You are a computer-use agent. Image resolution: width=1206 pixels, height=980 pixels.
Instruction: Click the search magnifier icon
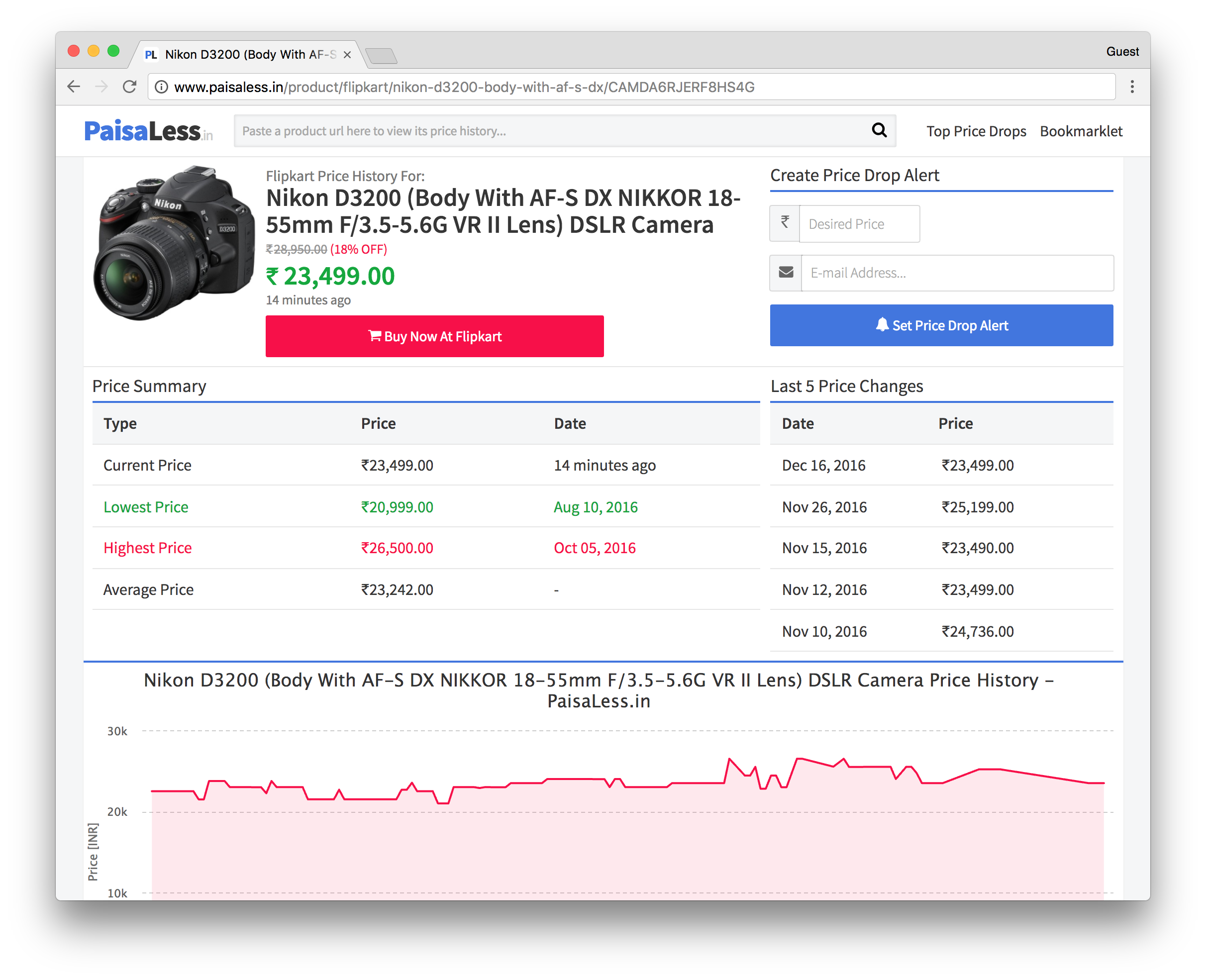click(x=879, y=130)
